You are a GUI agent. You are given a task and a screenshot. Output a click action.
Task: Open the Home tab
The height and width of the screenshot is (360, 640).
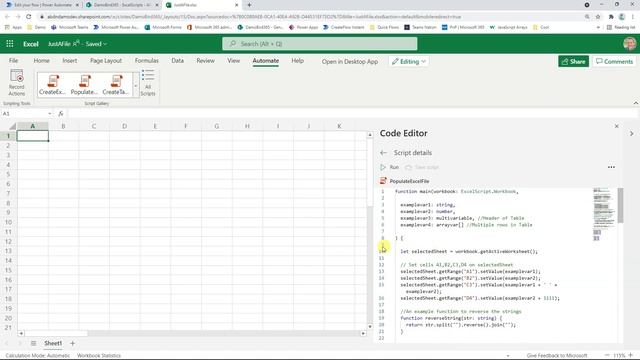click(x=42, y=60)
